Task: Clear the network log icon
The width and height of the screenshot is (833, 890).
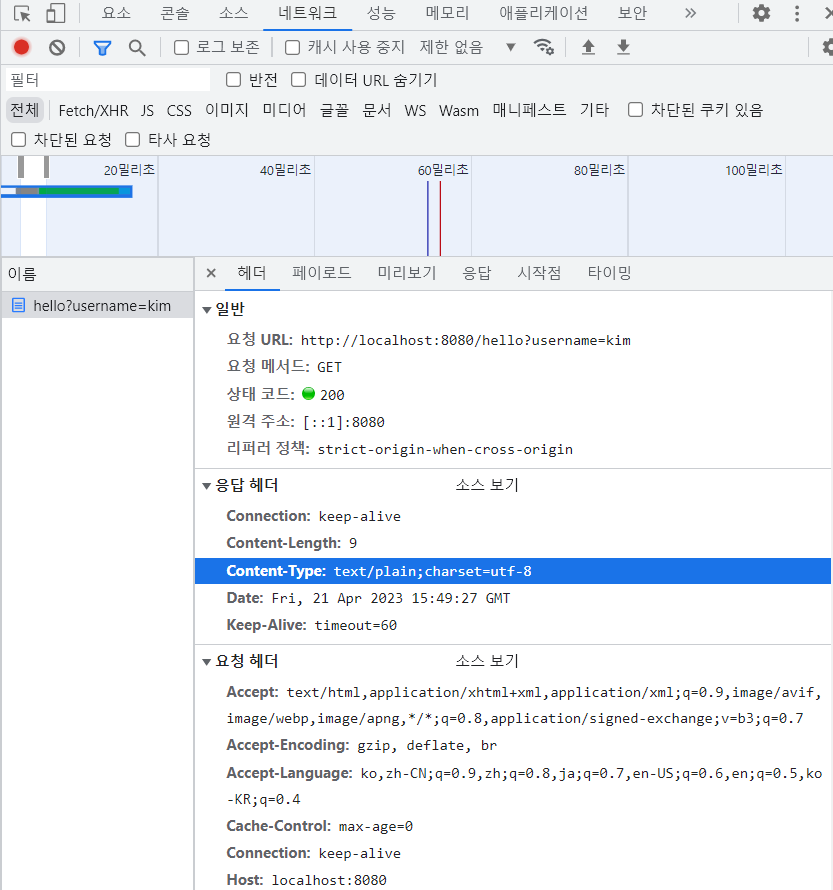Action: click(57, 47)
